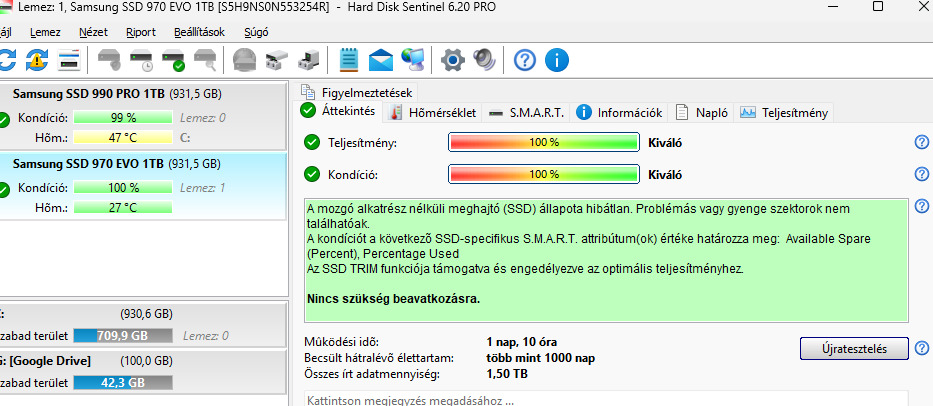Click the blue info about icon

click(x=557, y=60)
